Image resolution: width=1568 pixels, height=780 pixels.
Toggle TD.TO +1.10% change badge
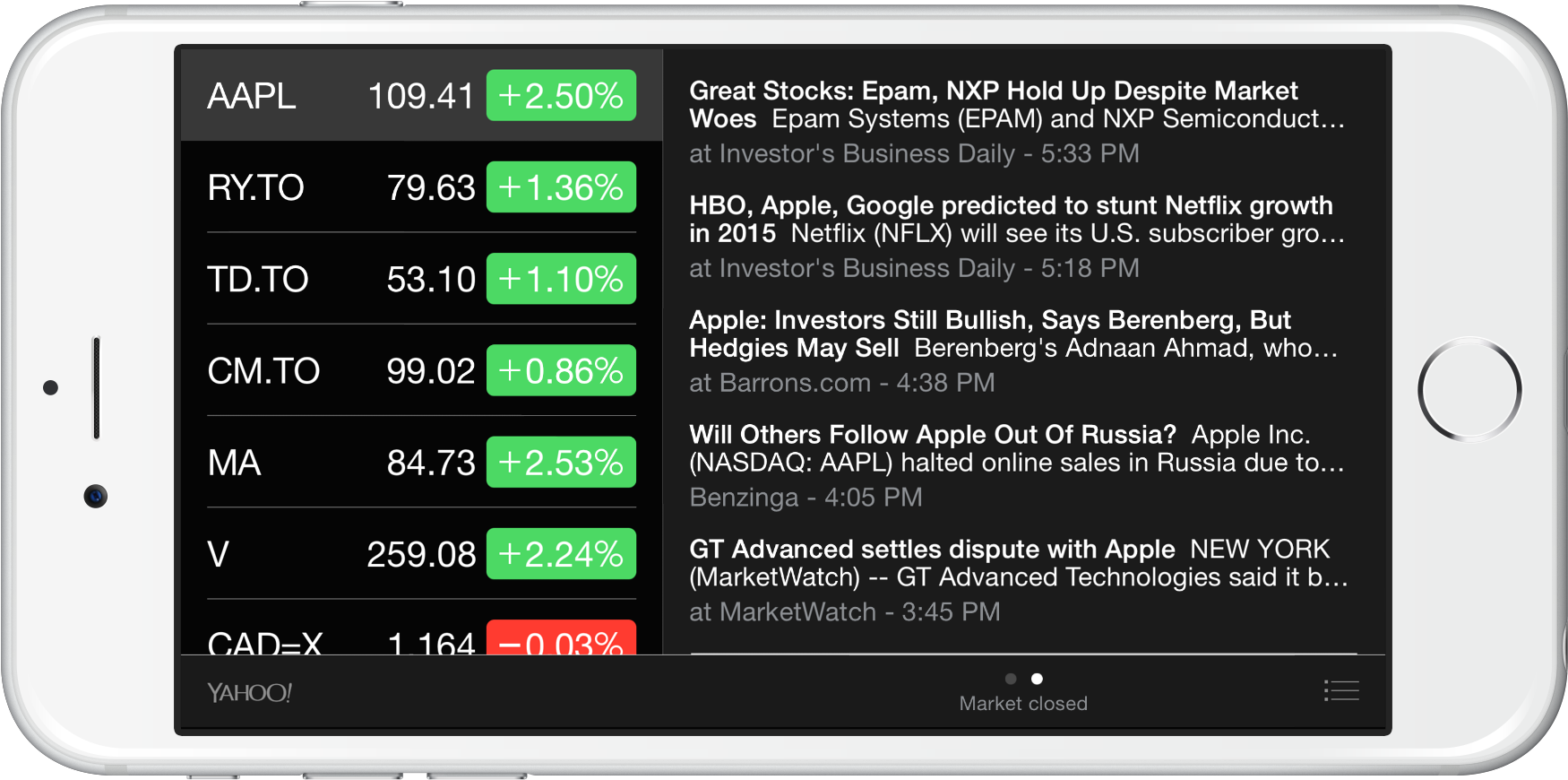561,279
